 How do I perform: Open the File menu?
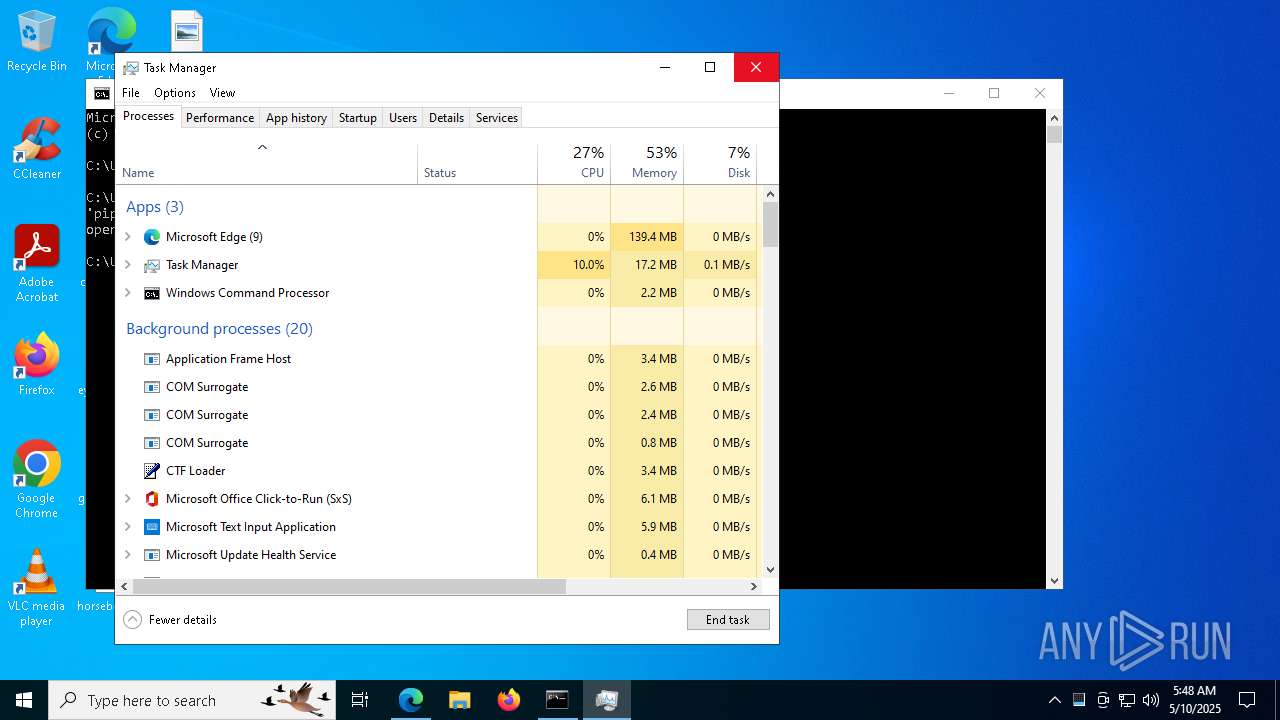pos(131,93)
